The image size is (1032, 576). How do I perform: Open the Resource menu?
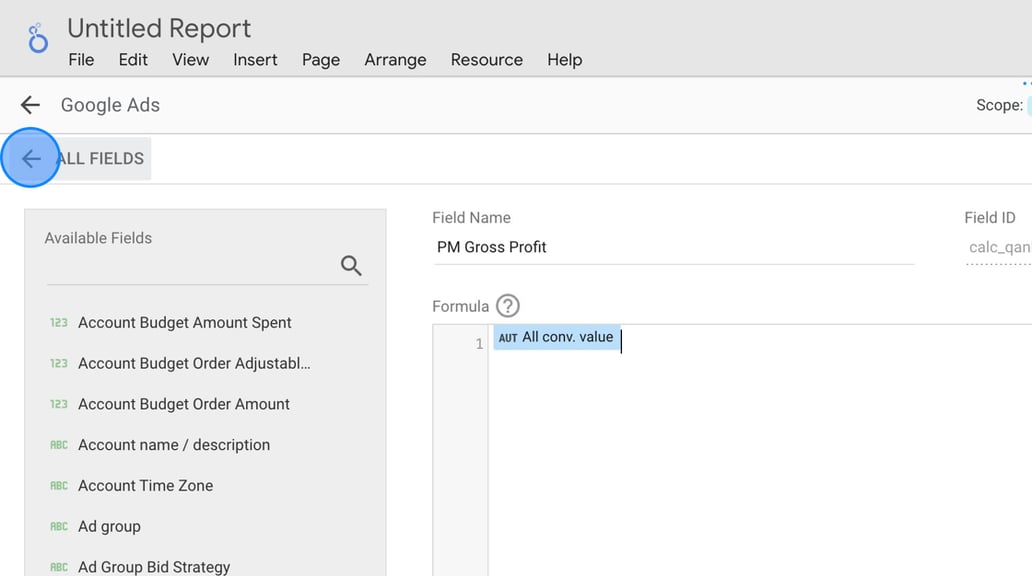coord(486,60)
